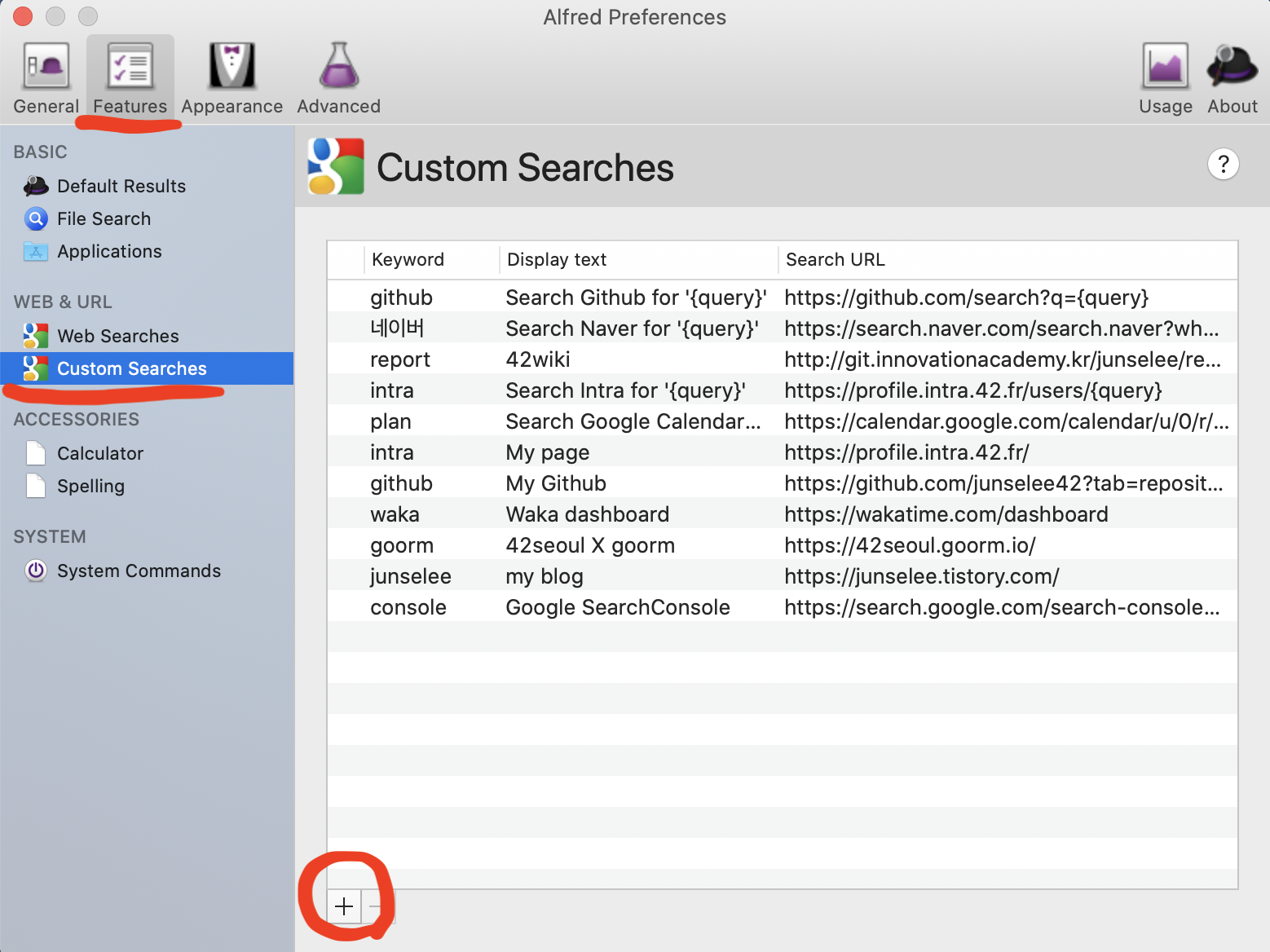This screenshot has width=1270, height=952.
Task: Select the 네이버 keyword row
Action: (x=783, y=328)
